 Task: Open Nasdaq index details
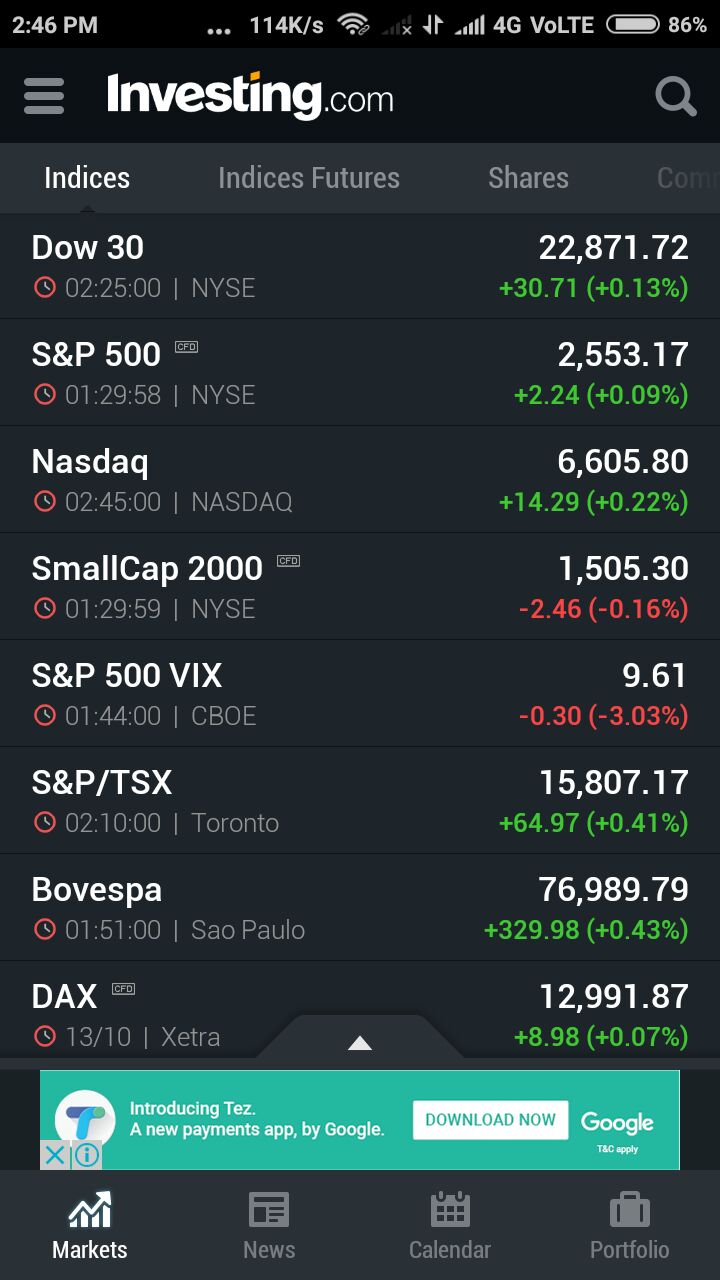coord(360,480)
